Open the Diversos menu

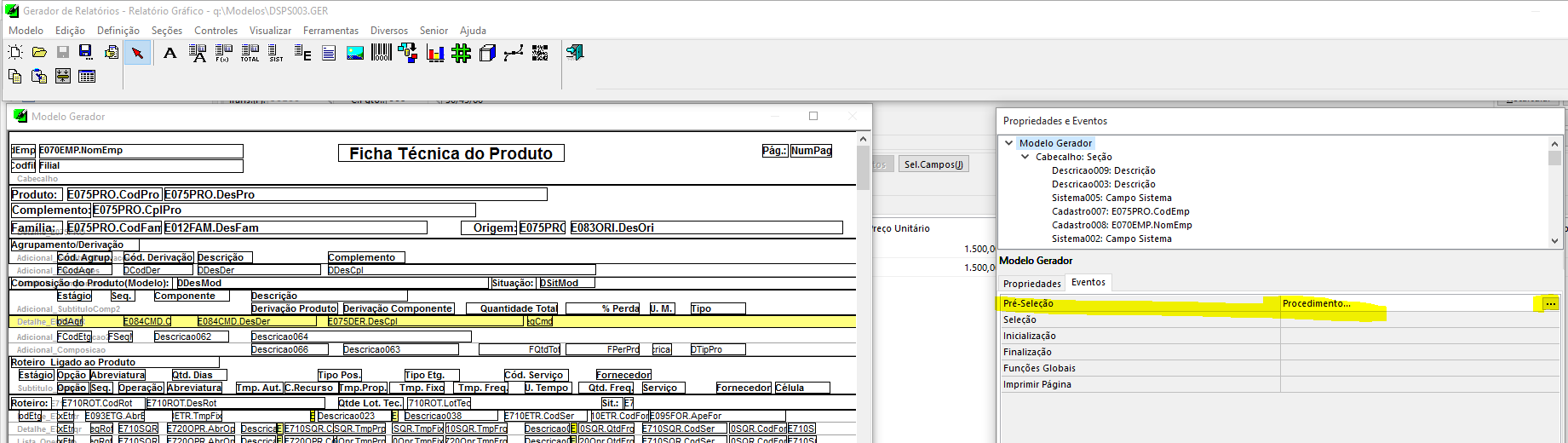tap(389, 31)
